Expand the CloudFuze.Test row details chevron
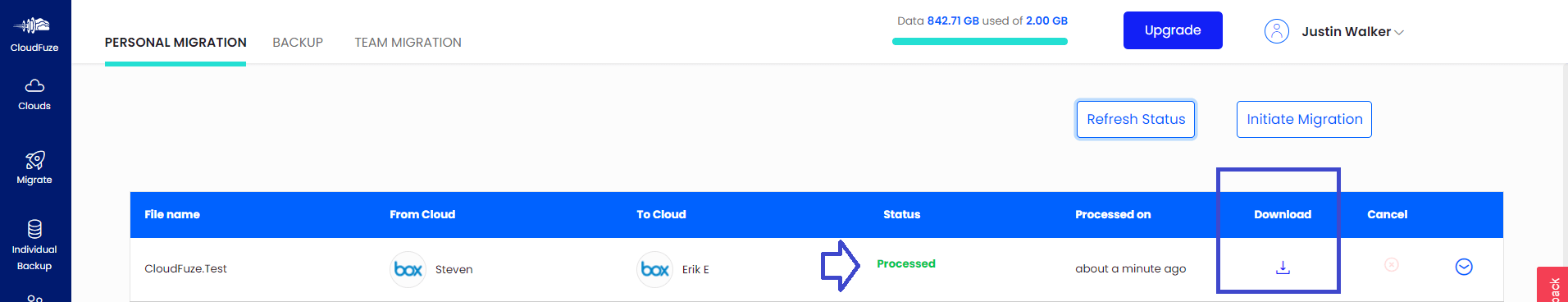The width and height of the screenshot is (1568, 302). coord(1464,267)
